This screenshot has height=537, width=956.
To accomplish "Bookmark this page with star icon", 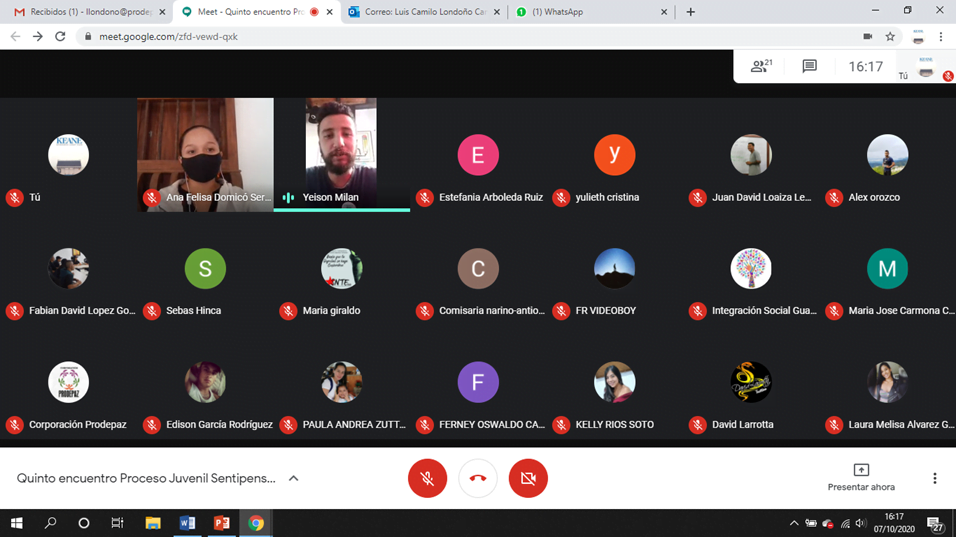I will (x=890, y=37).
